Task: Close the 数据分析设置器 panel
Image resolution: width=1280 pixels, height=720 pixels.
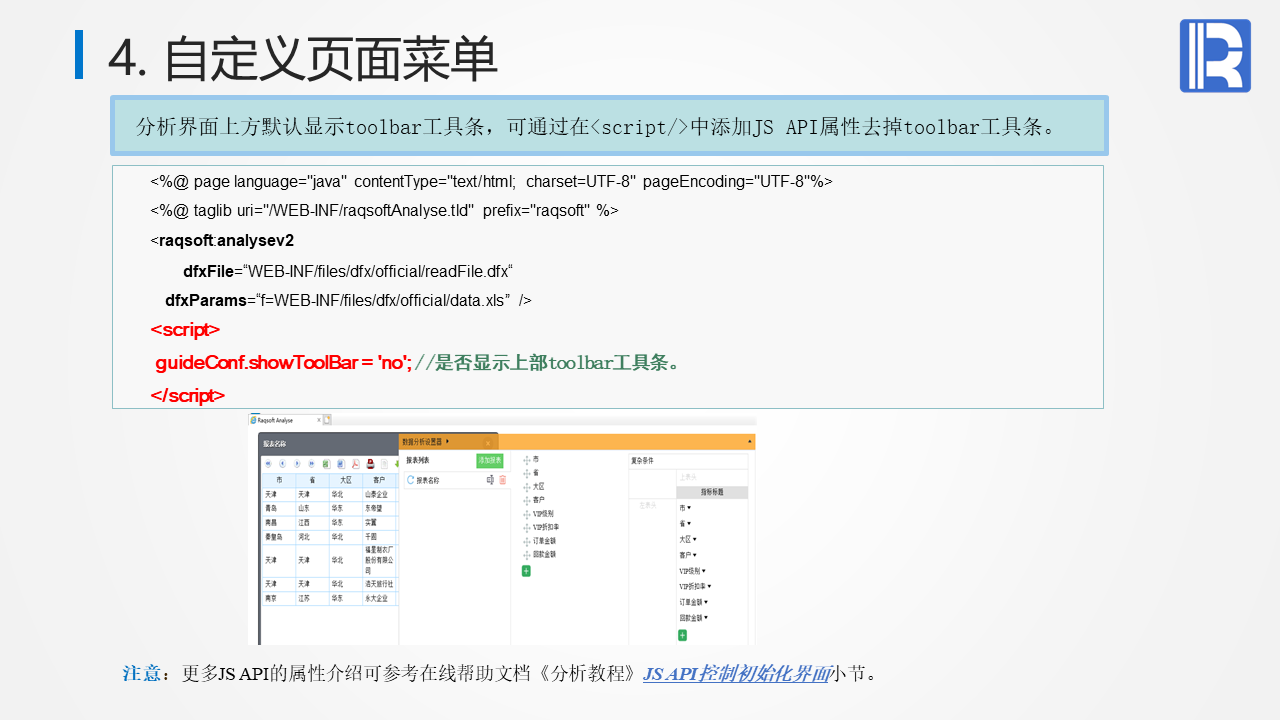Action: (488, 442)
